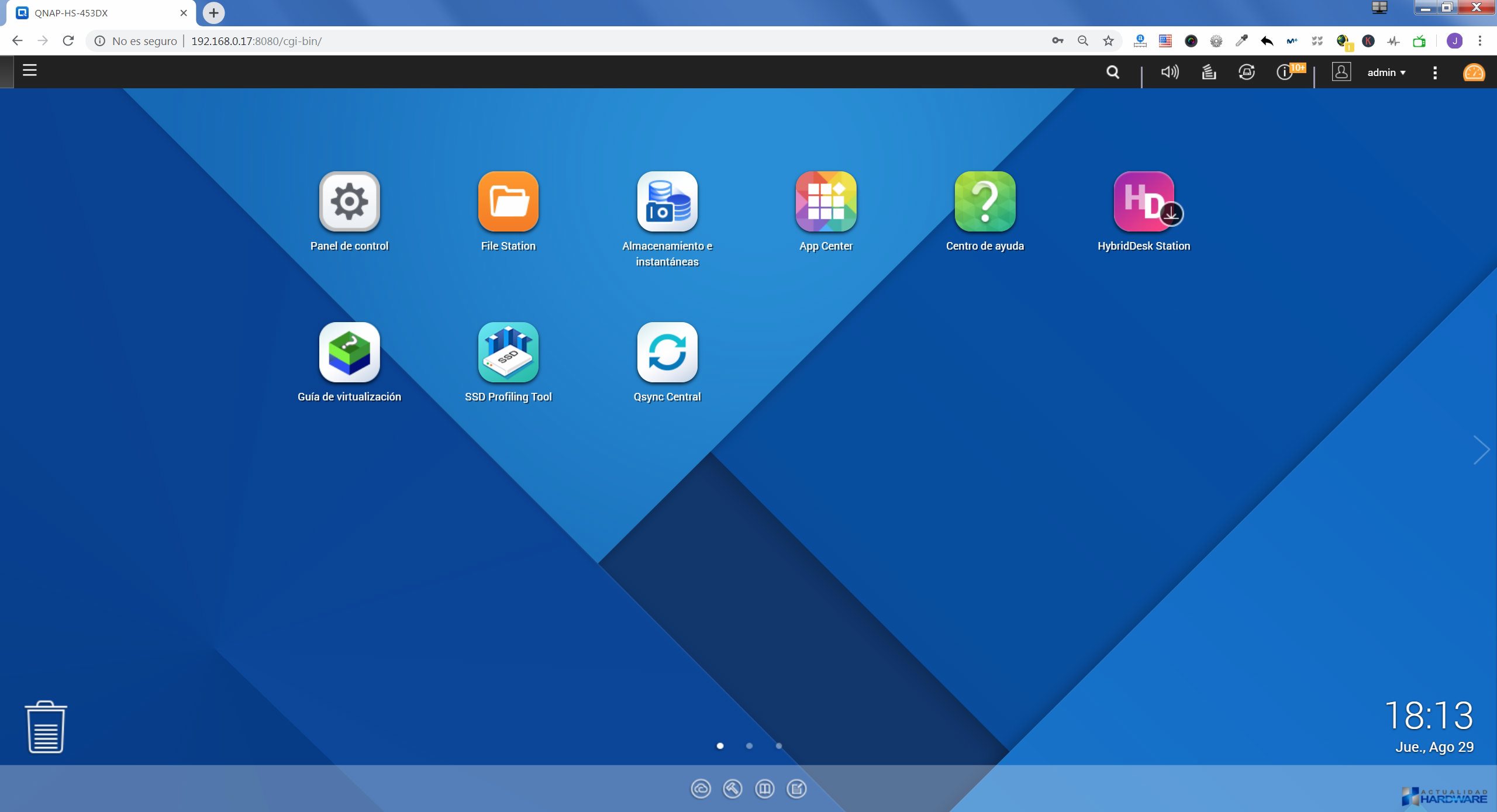
Task: Open the recycle bin
Action: click(46, 727)
